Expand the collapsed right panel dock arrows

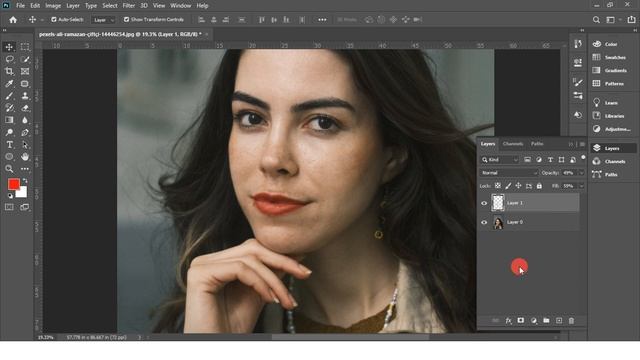pyautogui.click(x=582, y=30)
